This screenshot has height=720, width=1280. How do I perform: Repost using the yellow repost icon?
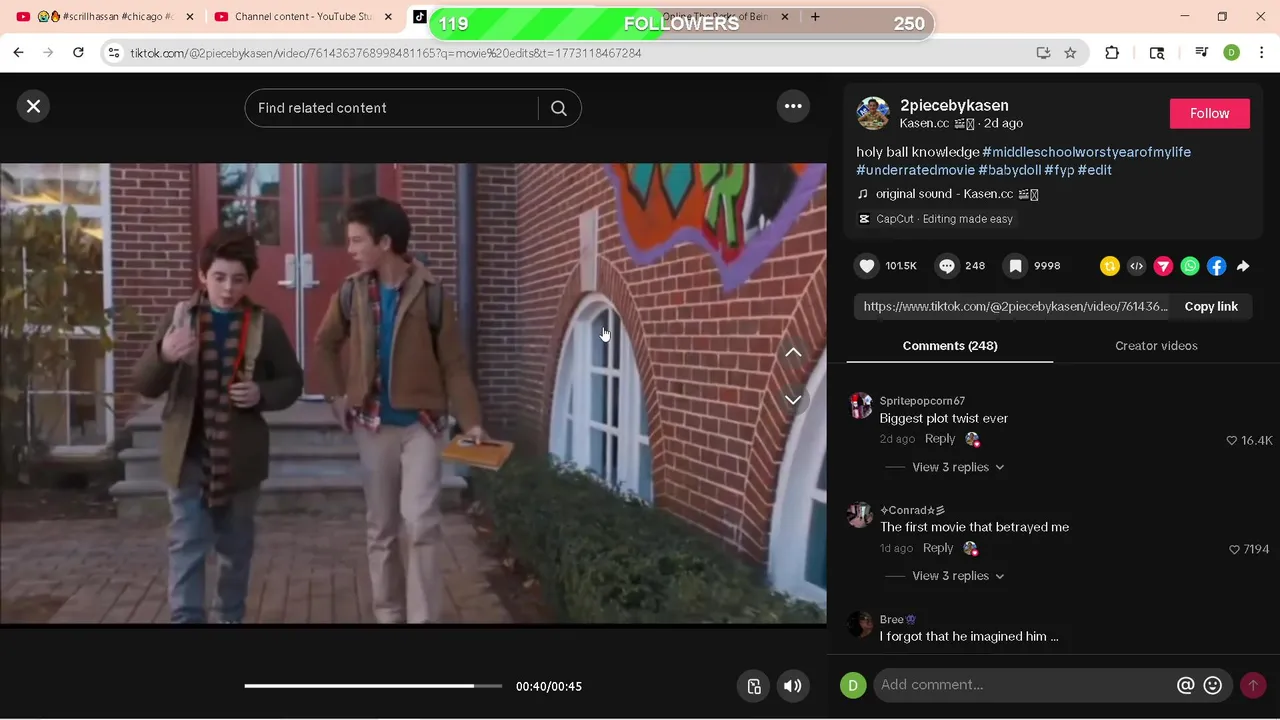coord(1109,266)
